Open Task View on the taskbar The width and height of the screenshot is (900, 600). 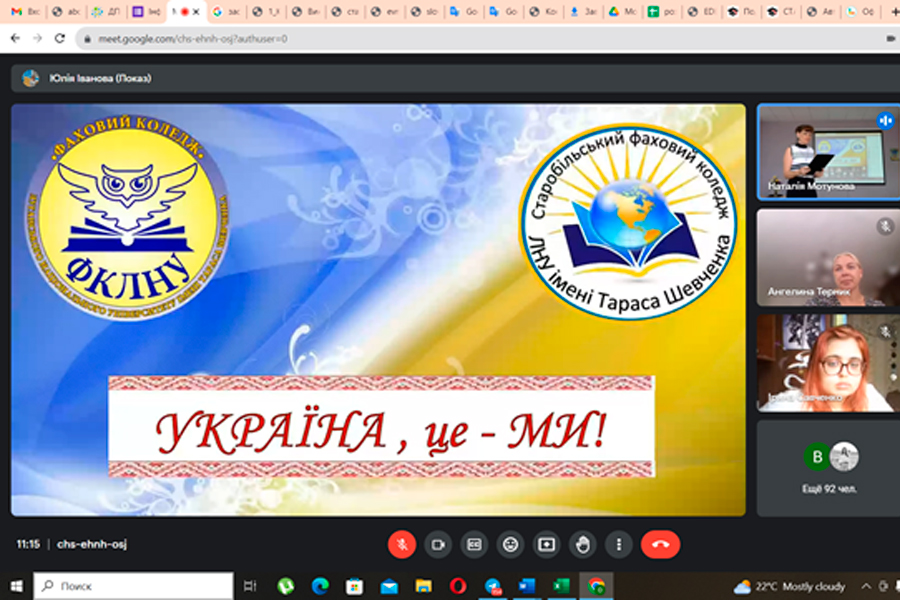pos(250,586)
